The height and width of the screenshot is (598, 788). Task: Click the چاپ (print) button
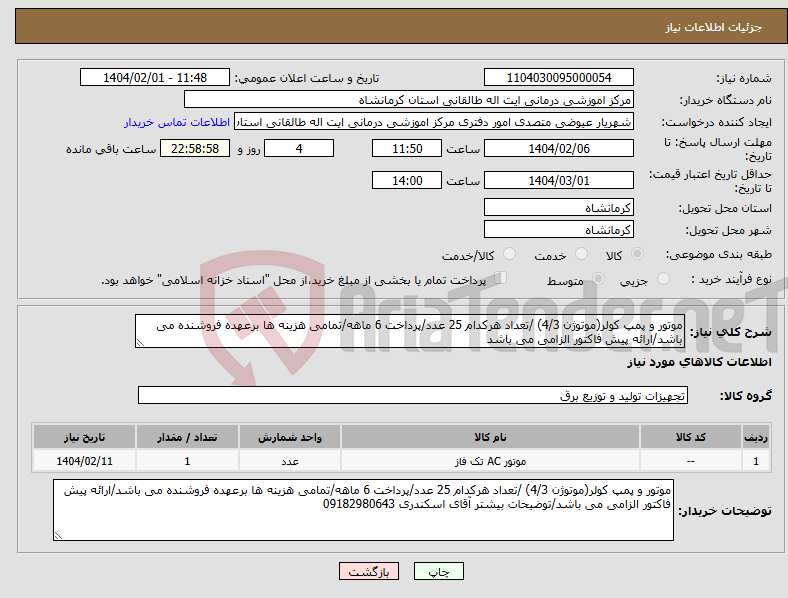(438, 571)
